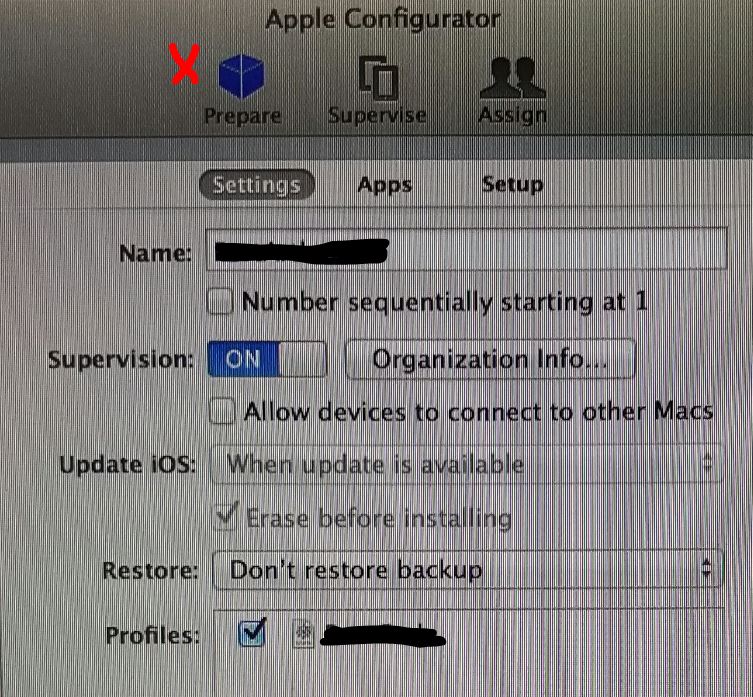Screen dimensions: 753x697
Task: Click the Supervise text label in toolbar
Action: tap(377, 116)
